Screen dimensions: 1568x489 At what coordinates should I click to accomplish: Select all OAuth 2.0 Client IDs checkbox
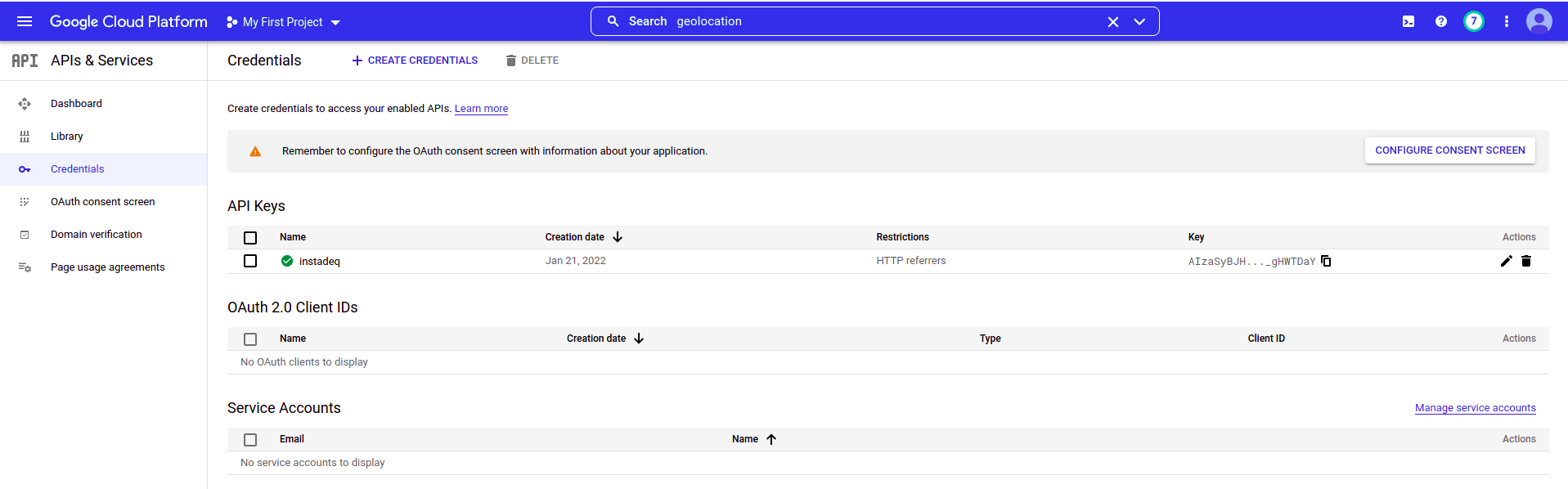click(x=250, y=339)
